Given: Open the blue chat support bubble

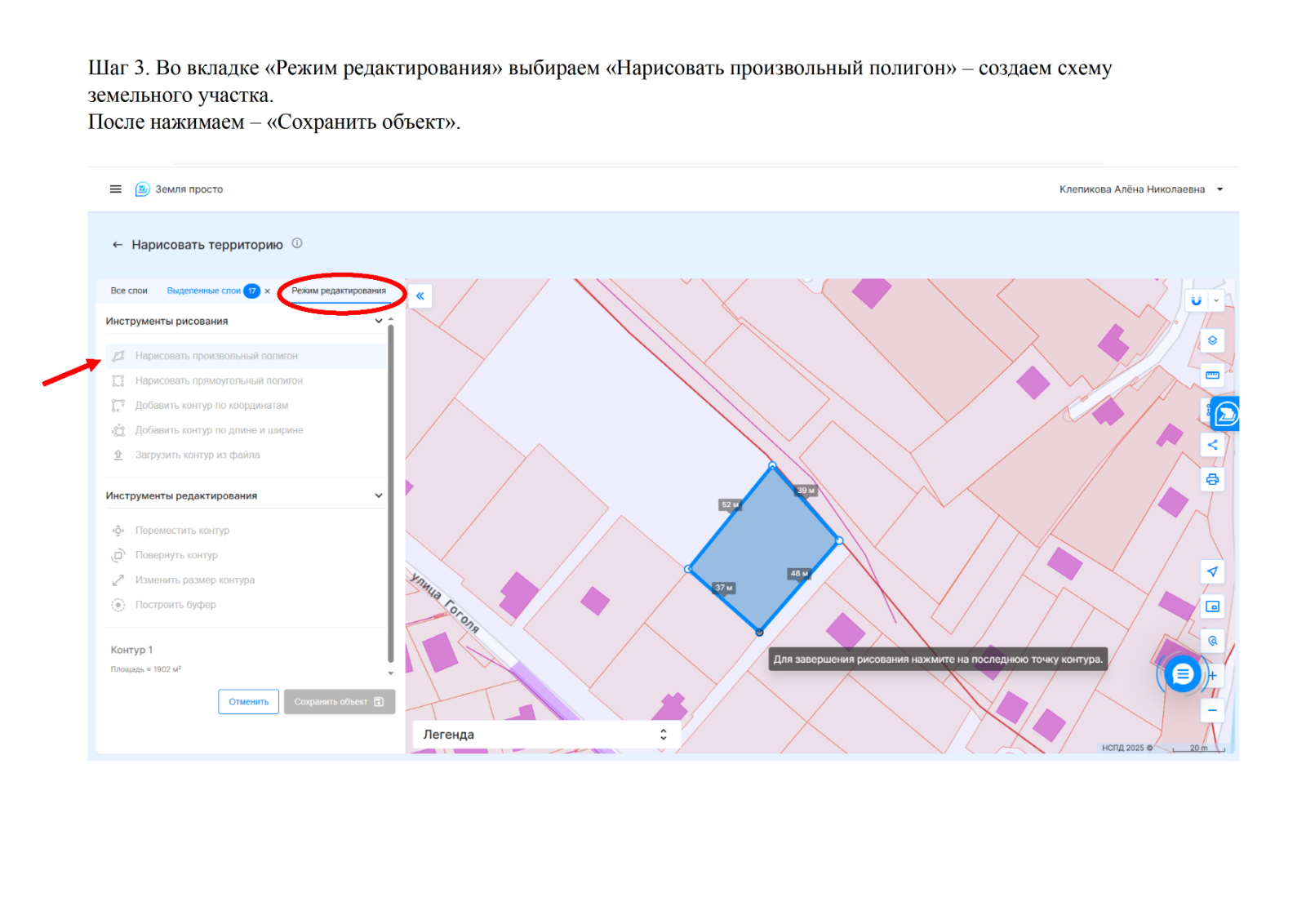Looking at the screenshot, I should 1182,674.
